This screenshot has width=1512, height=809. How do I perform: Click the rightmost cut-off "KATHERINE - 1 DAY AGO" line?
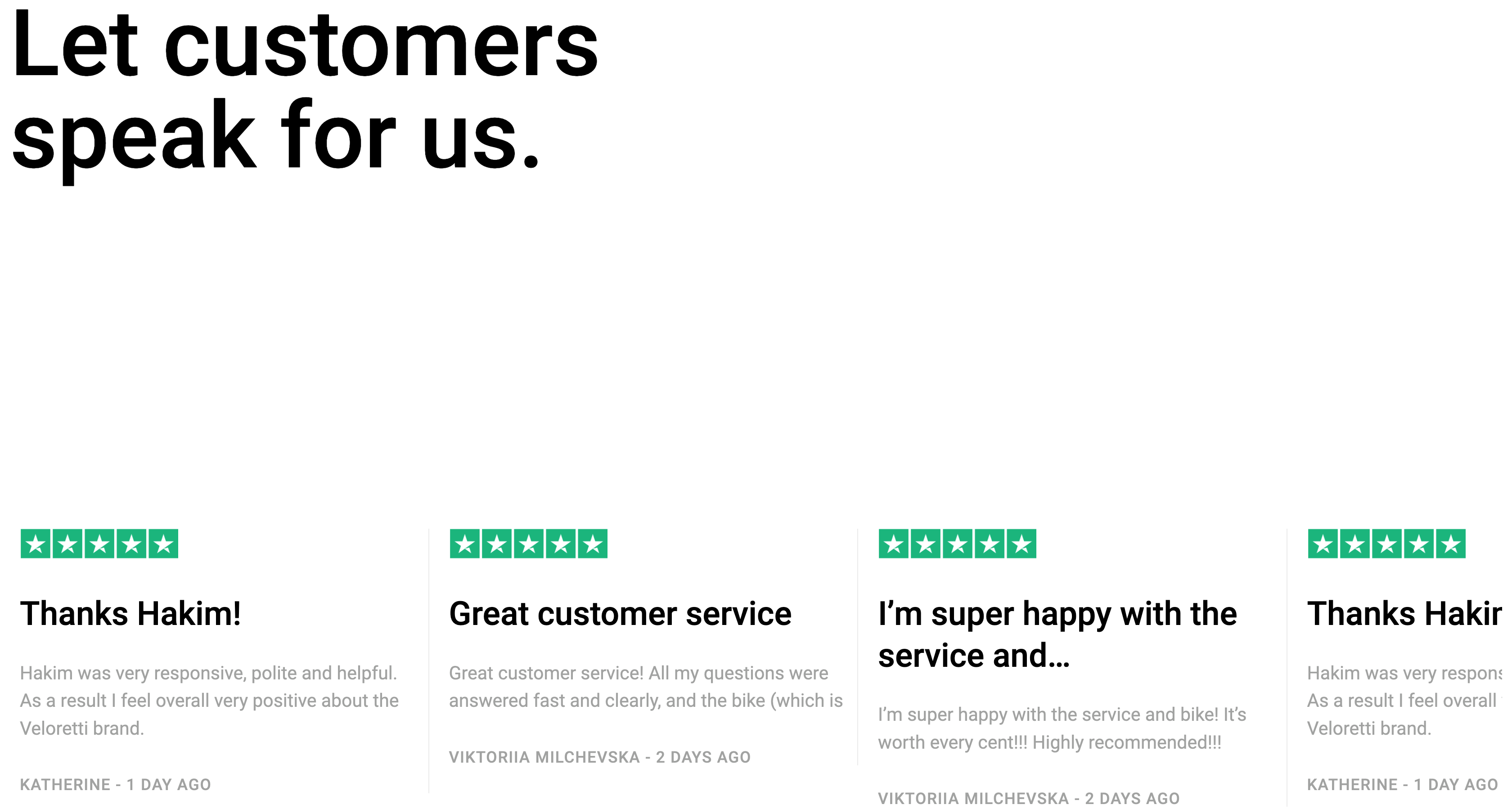tap(1402, 785)
